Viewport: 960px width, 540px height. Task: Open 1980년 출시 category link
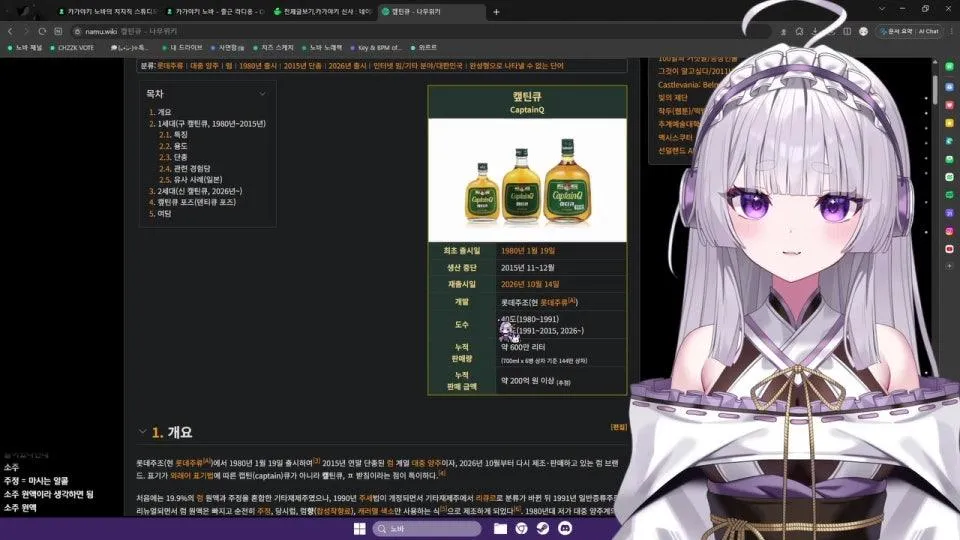(258, 66)
